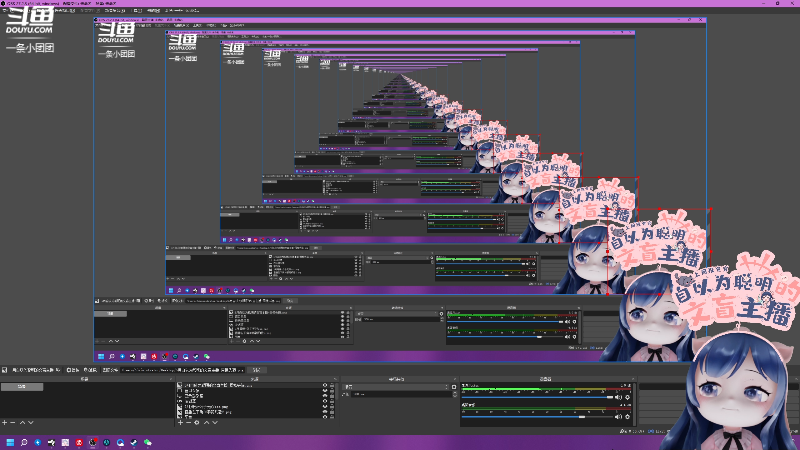800x450 pixels.
Task: Open Steam from the taskbar
Action: point(134,442)
